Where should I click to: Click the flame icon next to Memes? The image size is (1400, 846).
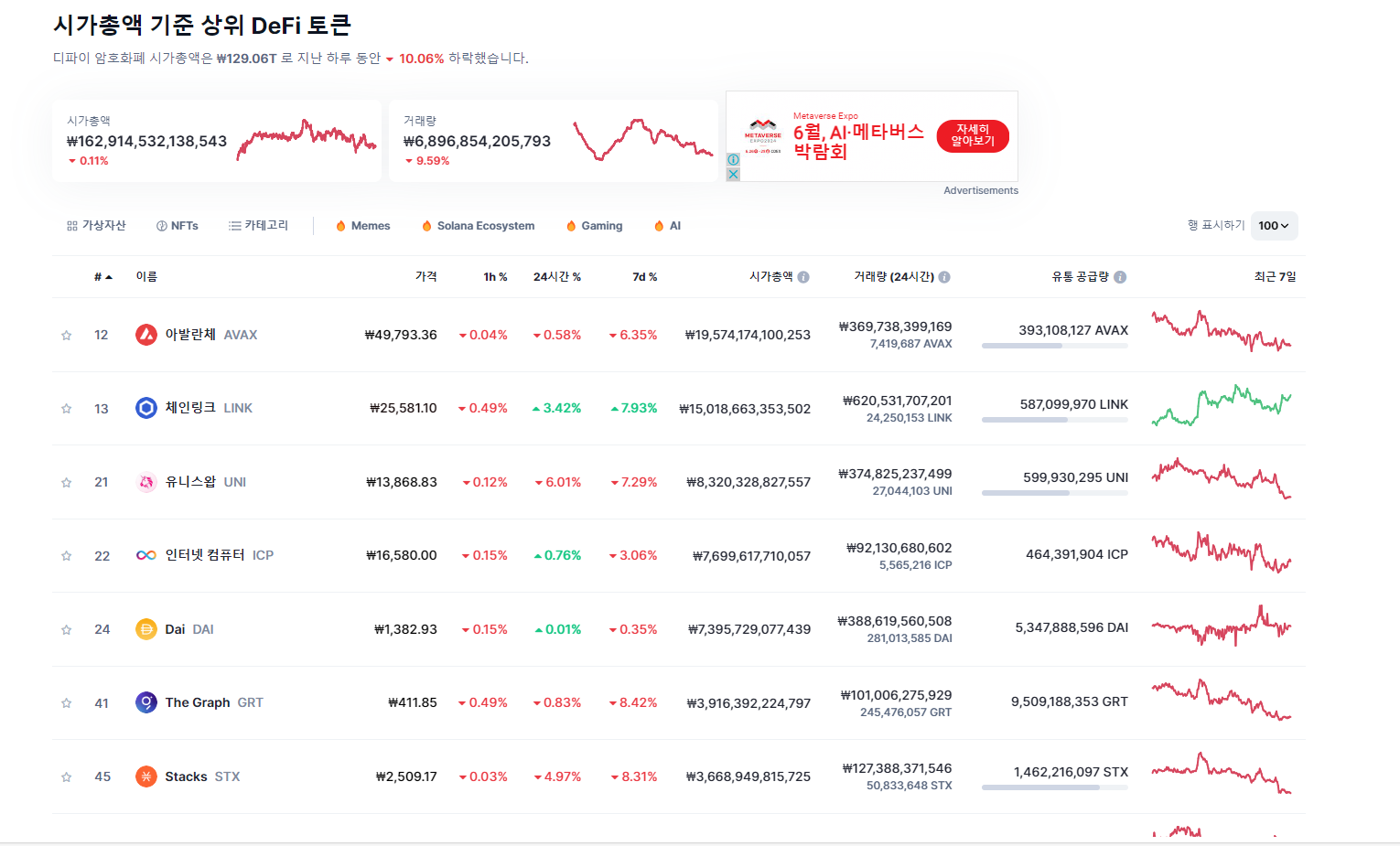[x=340, y=226]
